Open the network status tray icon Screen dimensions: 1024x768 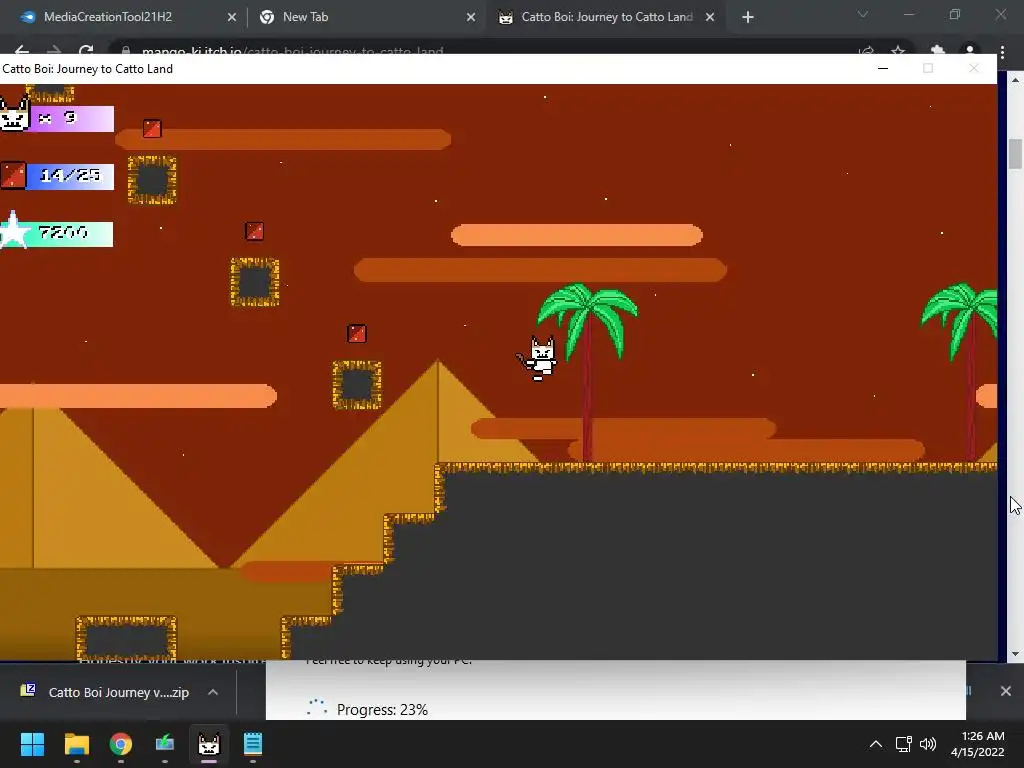[903, 744]
